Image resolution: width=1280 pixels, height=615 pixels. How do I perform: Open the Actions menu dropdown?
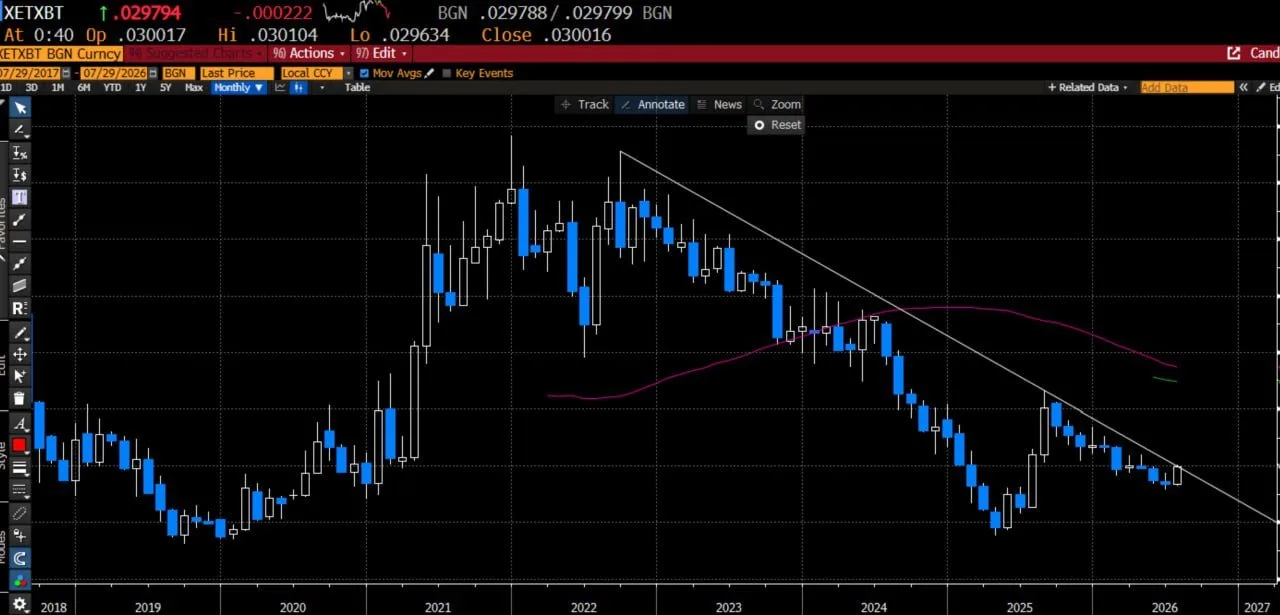(310, 53)
